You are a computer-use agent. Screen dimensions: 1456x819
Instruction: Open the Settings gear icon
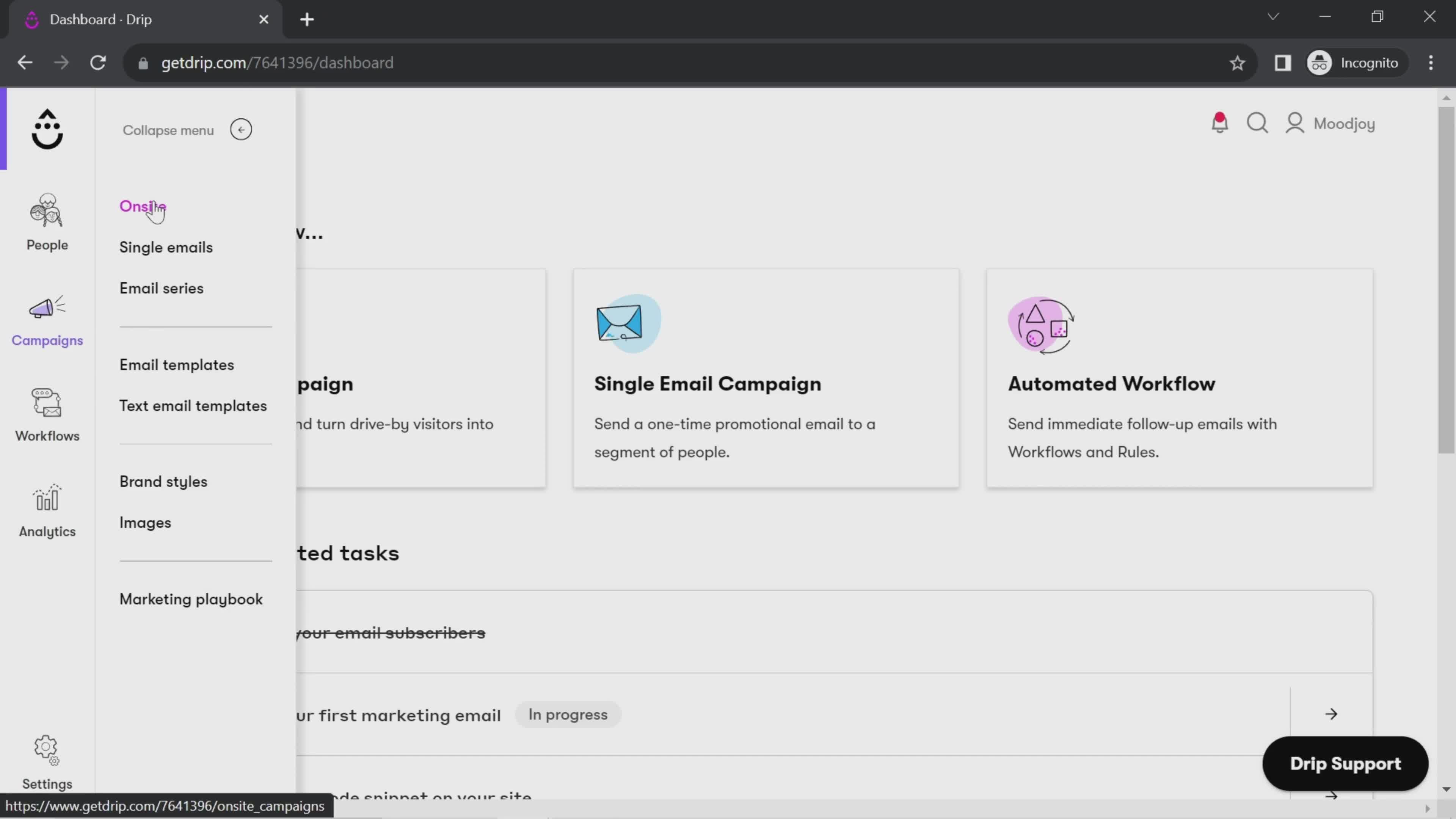pyautogui.click(x=47, y=751)
